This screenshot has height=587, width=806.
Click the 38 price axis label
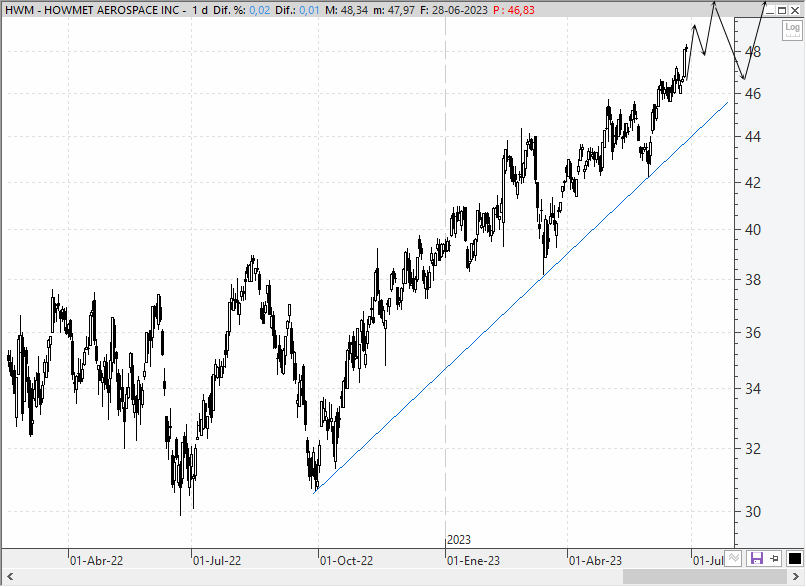click(x=753, y=280)
